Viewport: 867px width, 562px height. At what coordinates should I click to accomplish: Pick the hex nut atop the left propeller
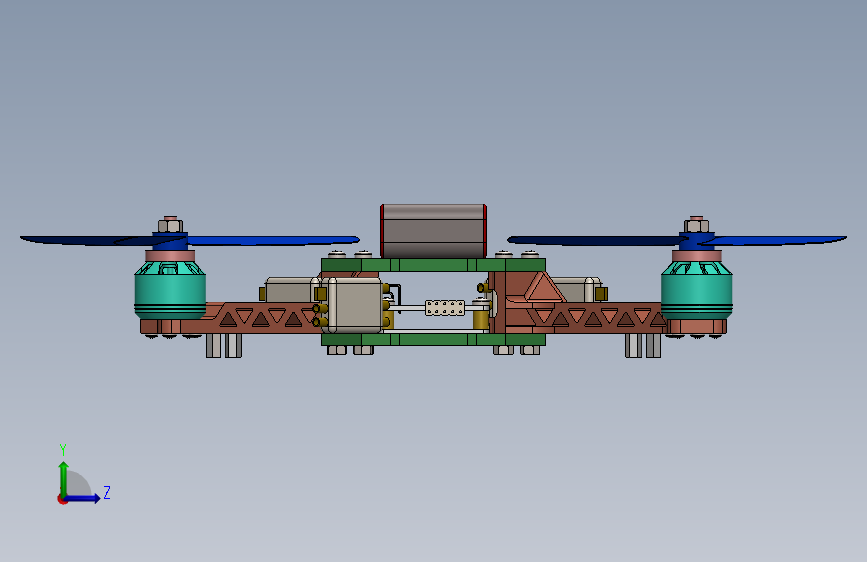tap(170, 225)
